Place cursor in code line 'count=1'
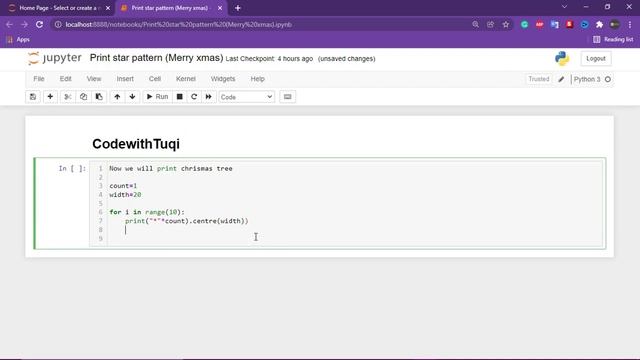This screenshot has width=640, height=360. 123,186
